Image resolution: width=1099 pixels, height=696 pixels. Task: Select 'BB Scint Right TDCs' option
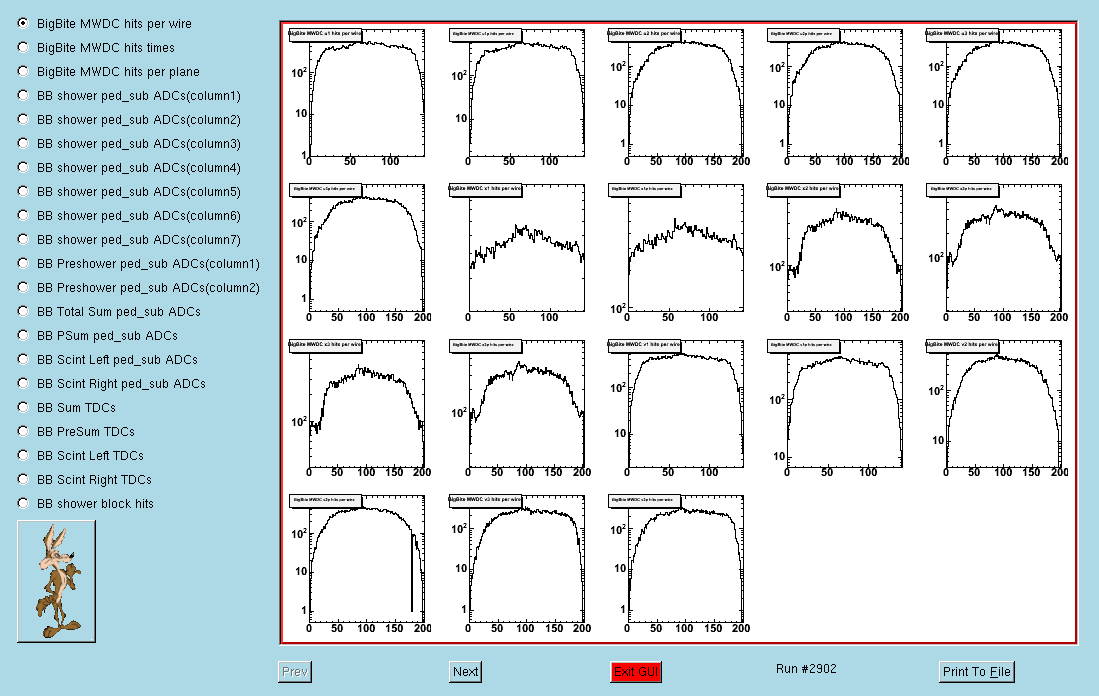23,479
